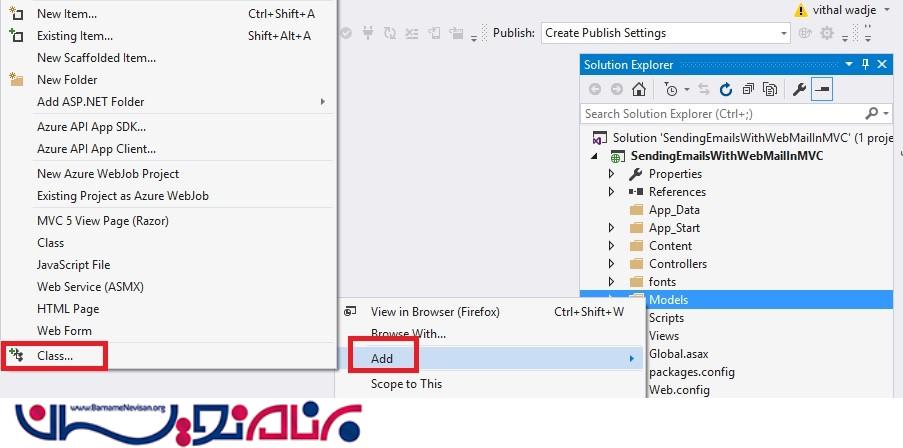Expand the Content folder
903x448 pixels.
tap(612, 246)
